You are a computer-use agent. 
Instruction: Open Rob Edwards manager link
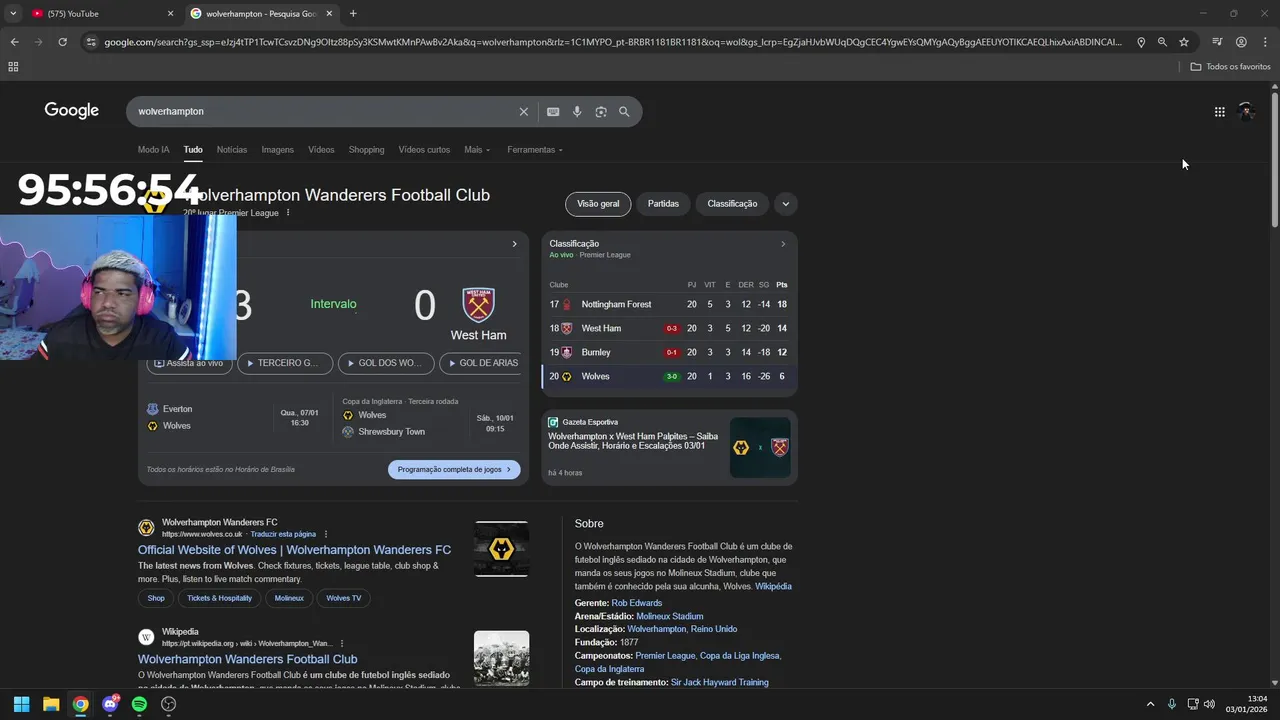(x=636, y=603)
